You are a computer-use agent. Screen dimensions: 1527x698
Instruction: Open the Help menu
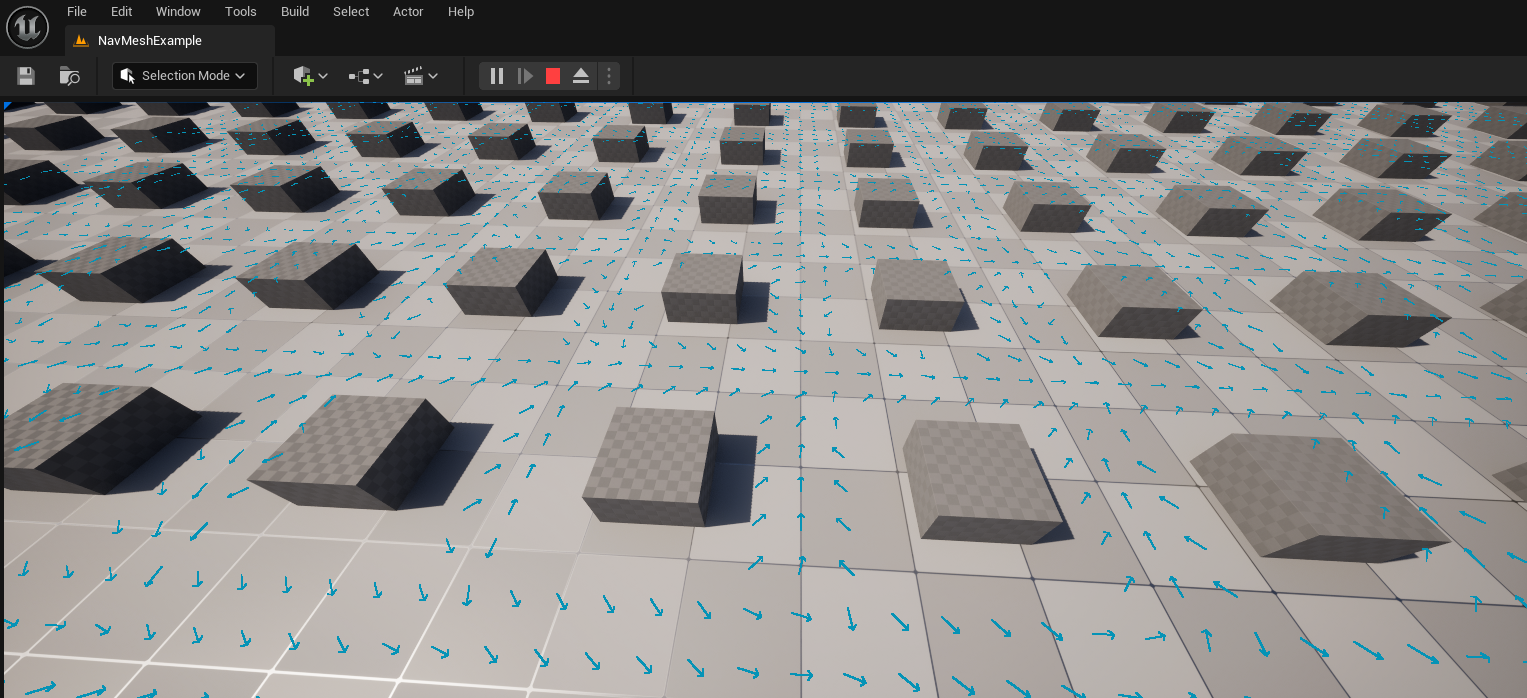pos(461,12)
